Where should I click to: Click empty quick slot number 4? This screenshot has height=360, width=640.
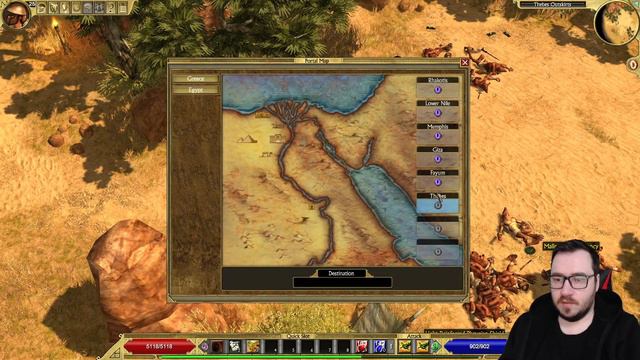click(271, 346)
